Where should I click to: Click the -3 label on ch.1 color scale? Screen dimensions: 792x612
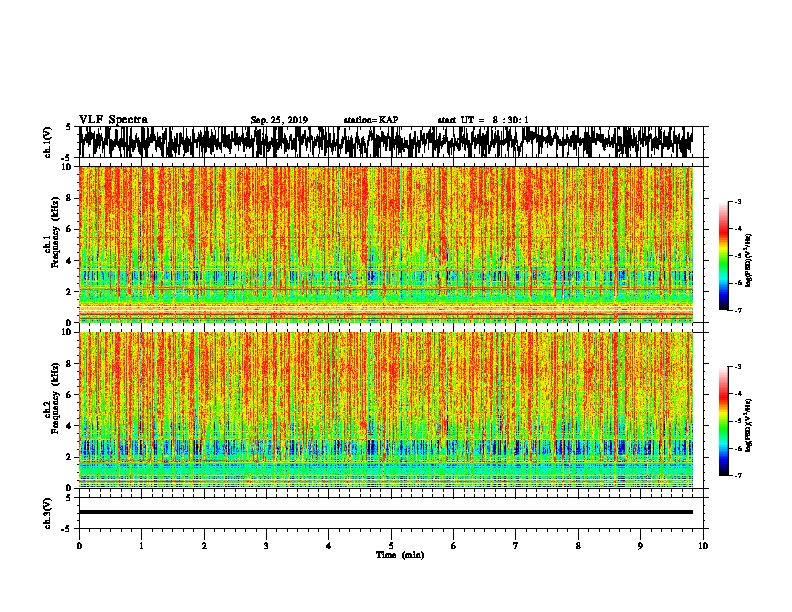coord(737,201)
